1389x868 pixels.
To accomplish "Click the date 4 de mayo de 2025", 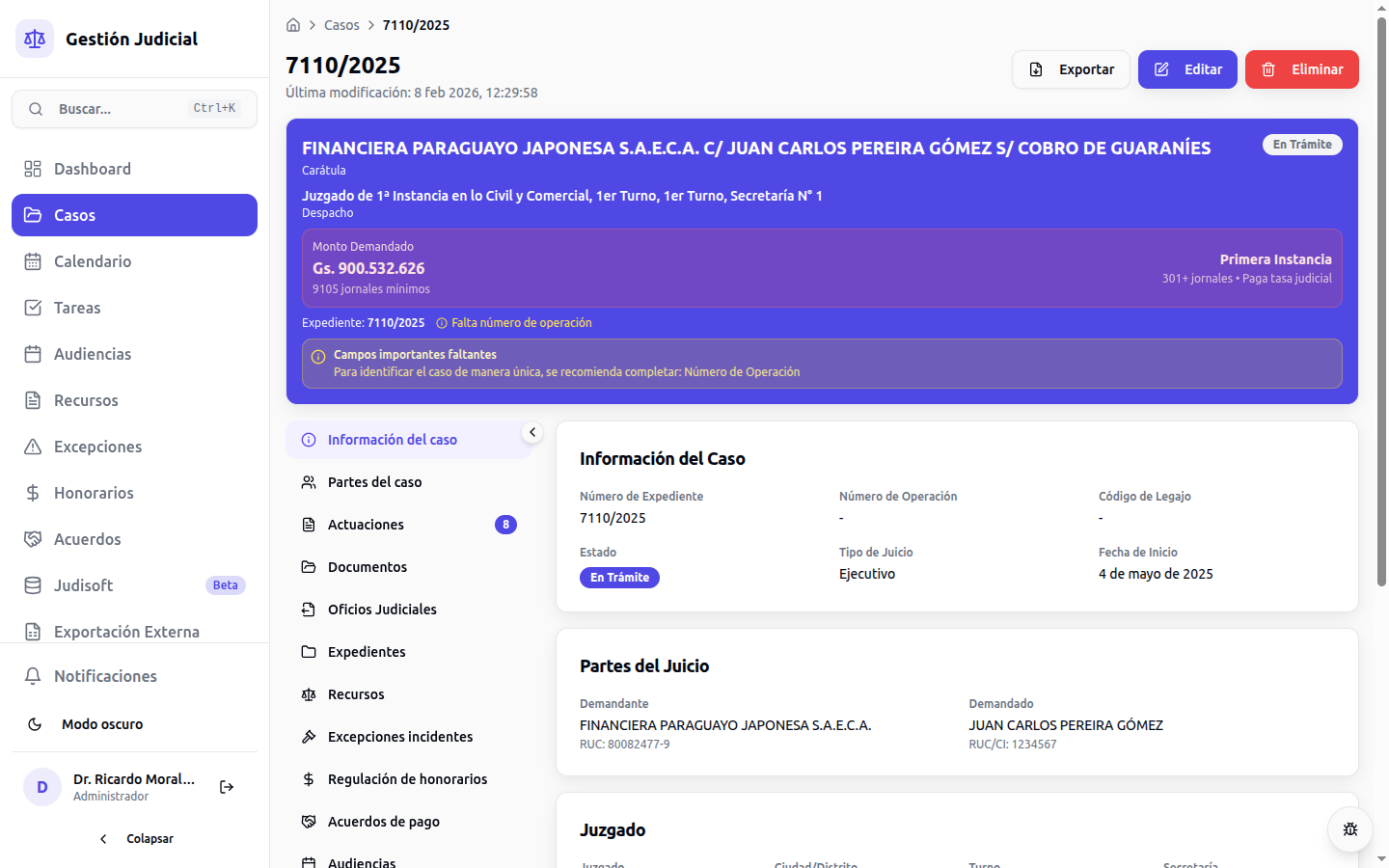I will [1156, 574].
